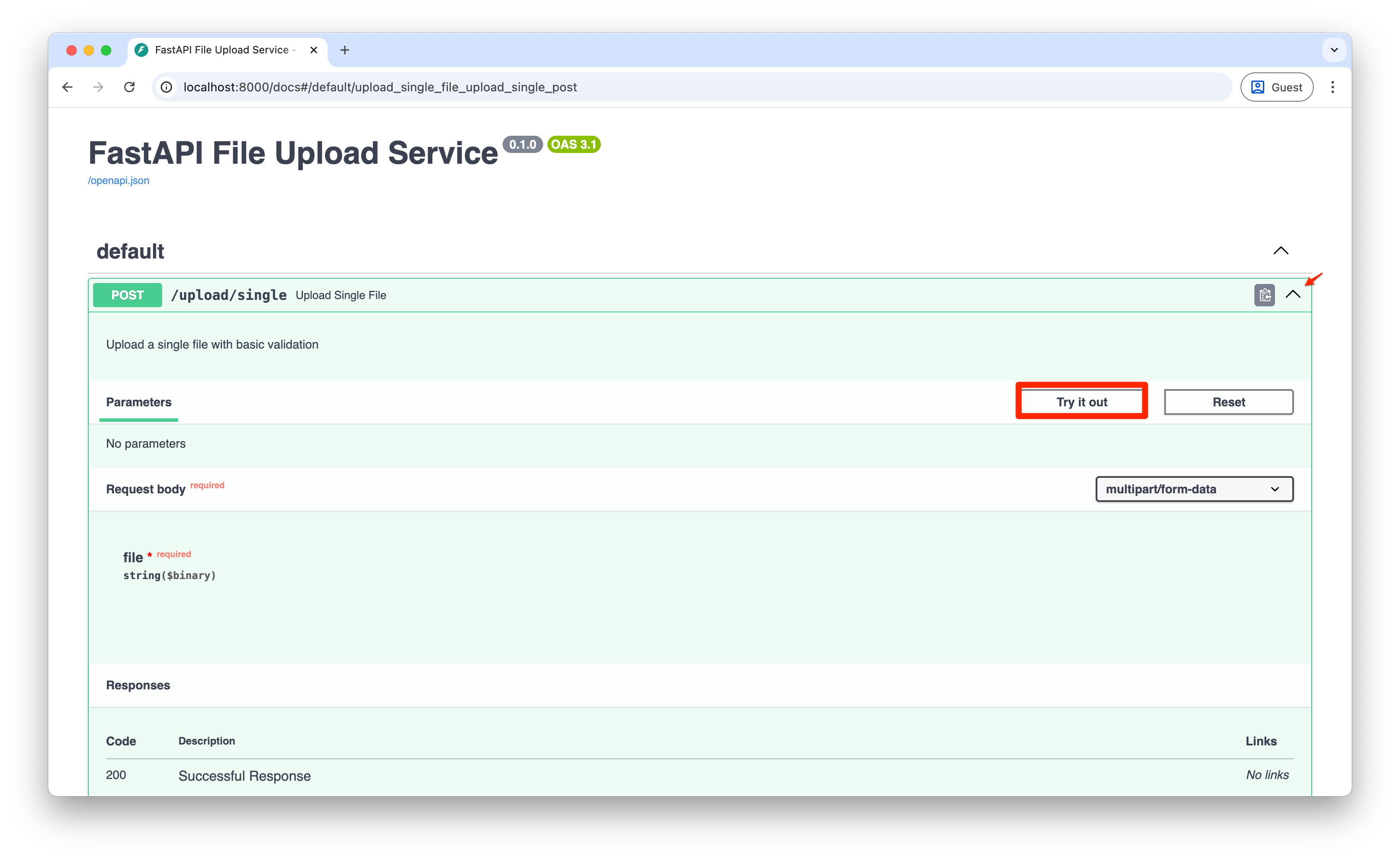This screenshot has height=860, width=1400.
Task: Open the Chrome three-dot menu
Action: 1332,87
